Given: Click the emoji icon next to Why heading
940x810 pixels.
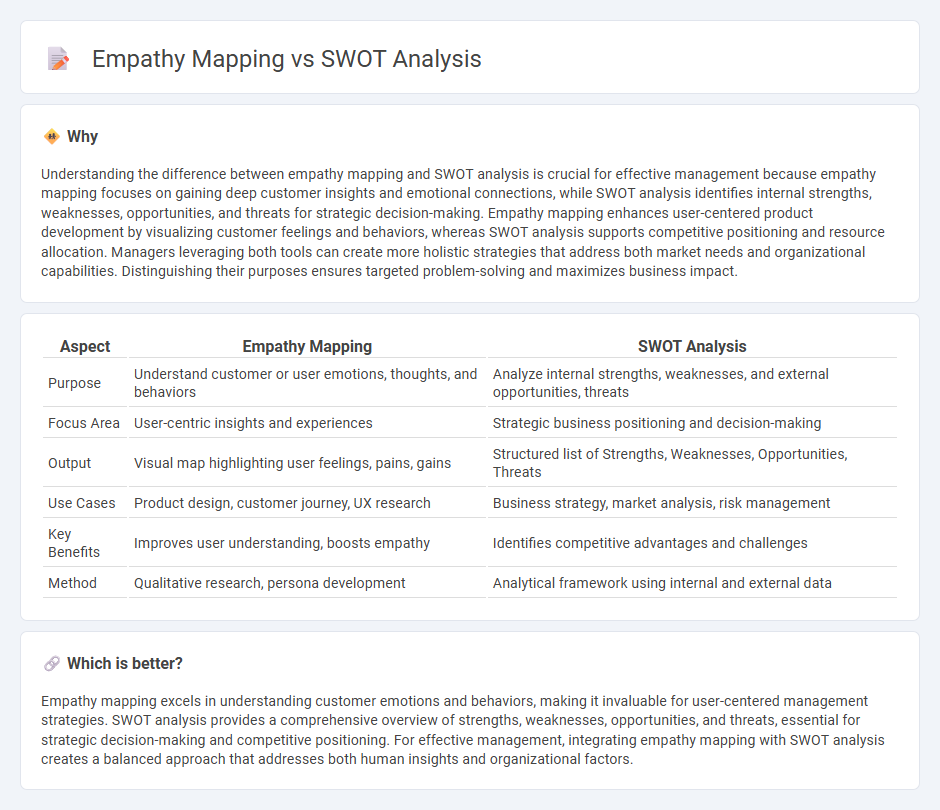Looking at the screenshot, I should [49, 136].
